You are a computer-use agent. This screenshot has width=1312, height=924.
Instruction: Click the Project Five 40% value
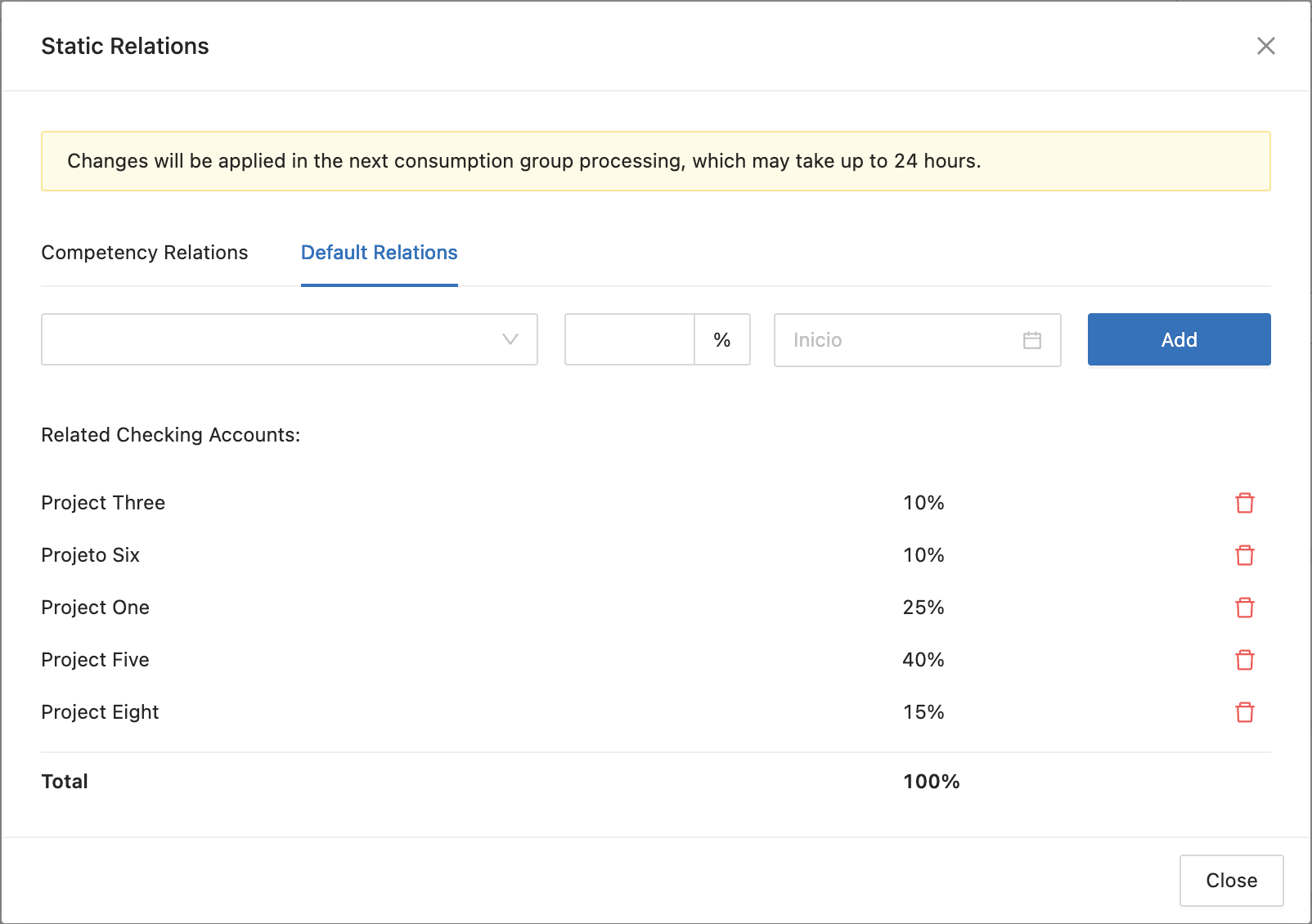(x=923, y=660)
